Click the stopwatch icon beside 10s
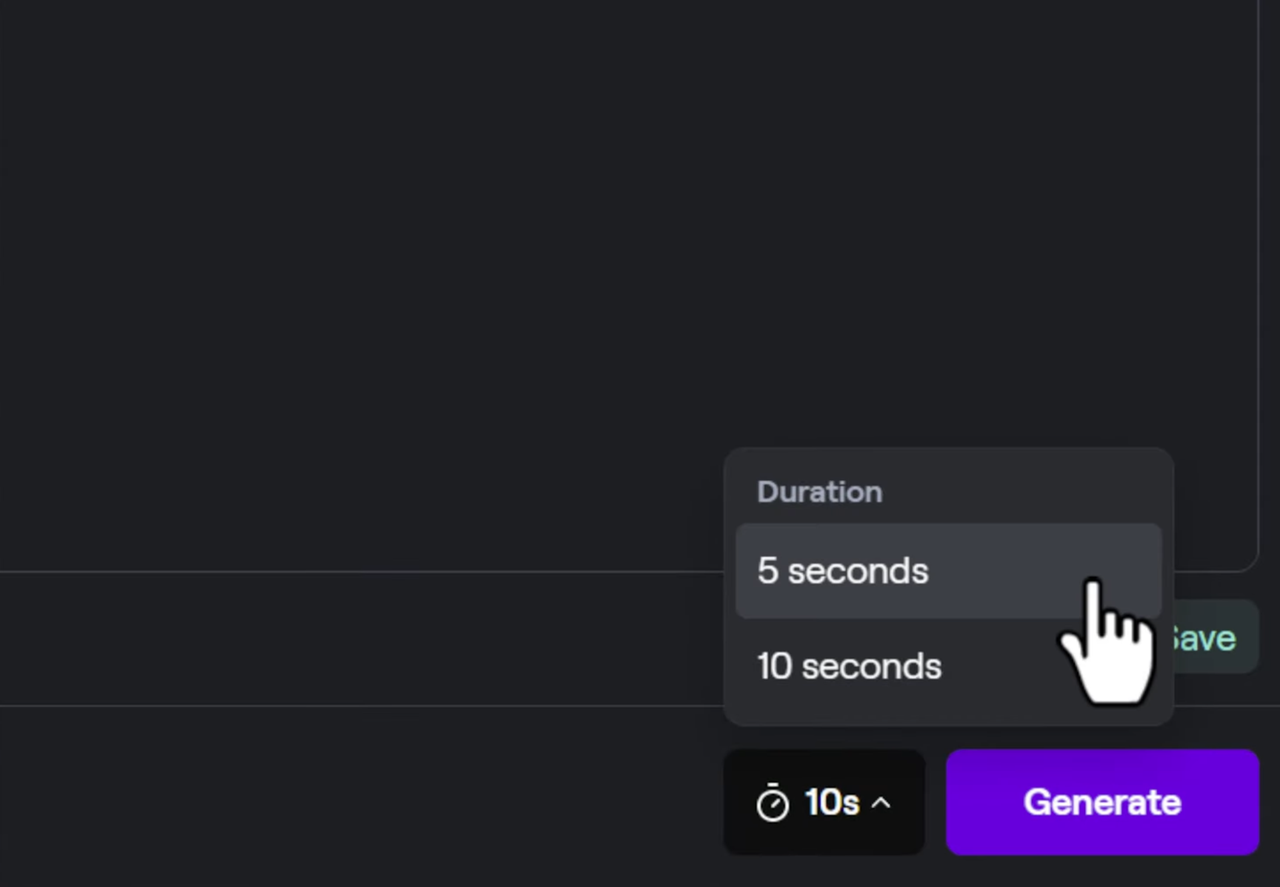The width and height of the screenshot is (1280, 887). [x=772, y=803]
